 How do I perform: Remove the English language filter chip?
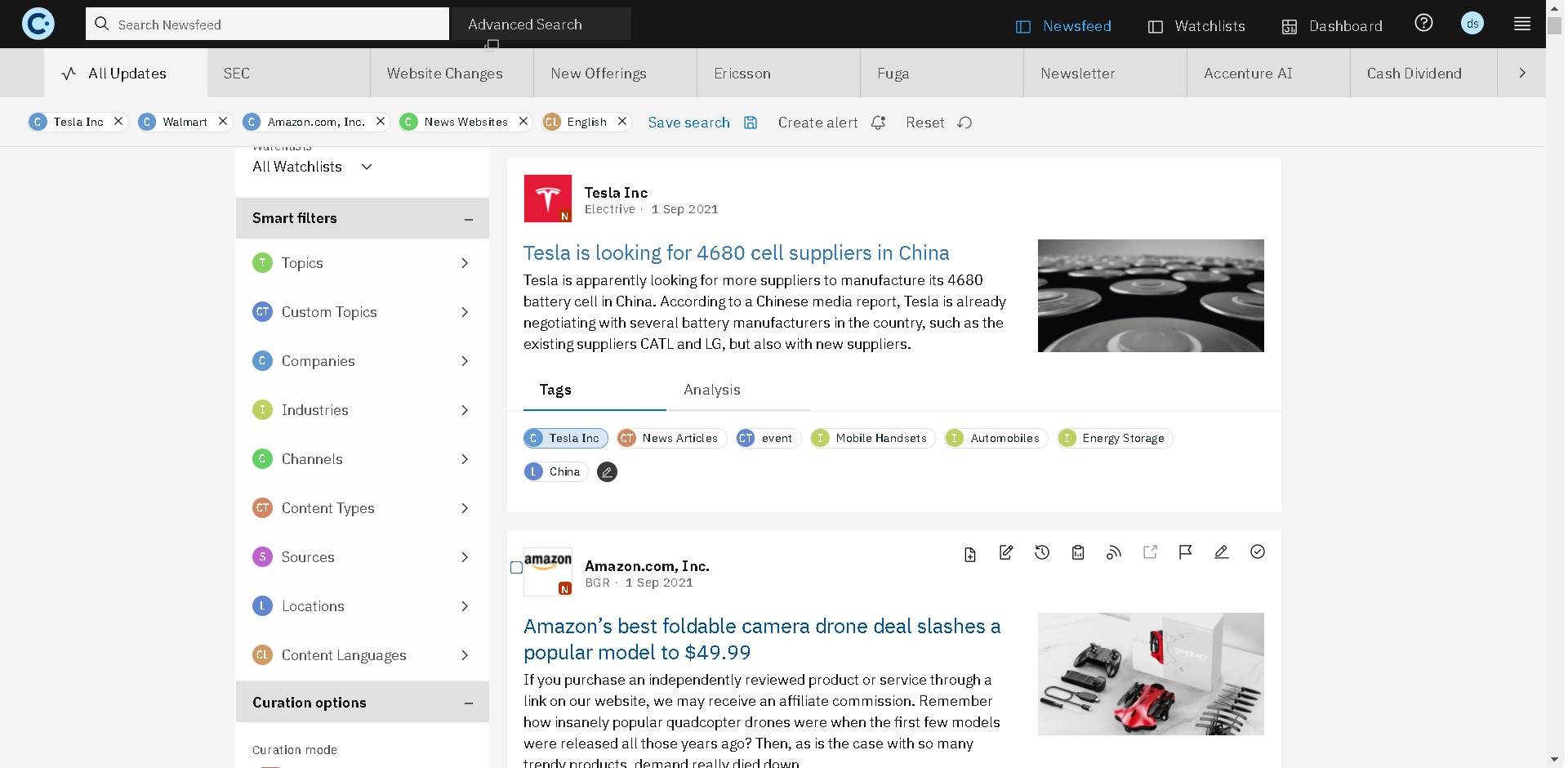pos(622,121)
